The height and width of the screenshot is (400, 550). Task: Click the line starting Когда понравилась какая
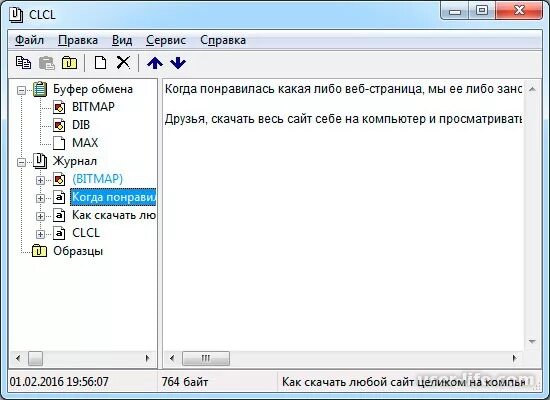(343, 89)
